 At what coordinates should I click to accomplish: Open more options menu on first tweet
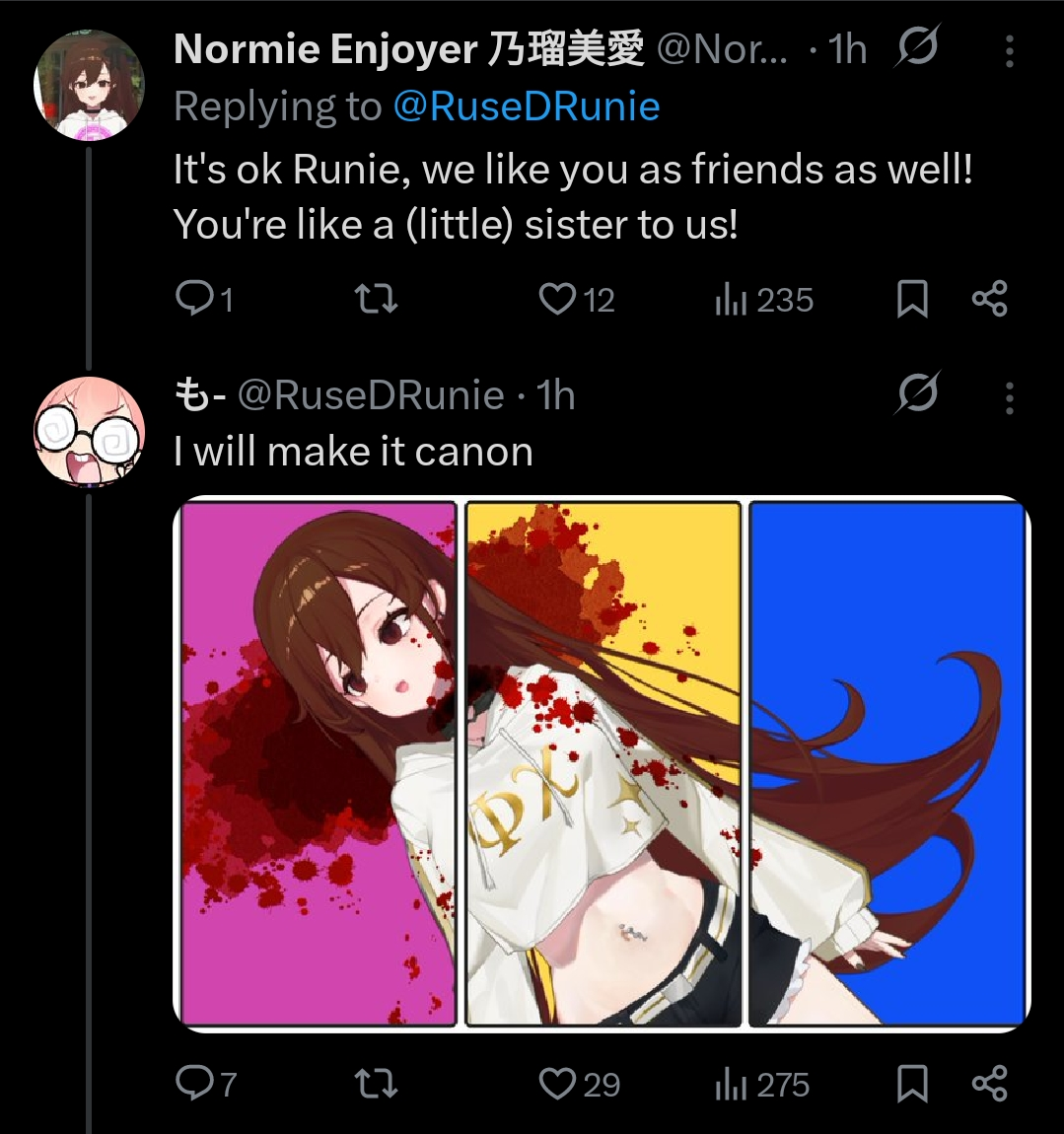coord(1009,51)
